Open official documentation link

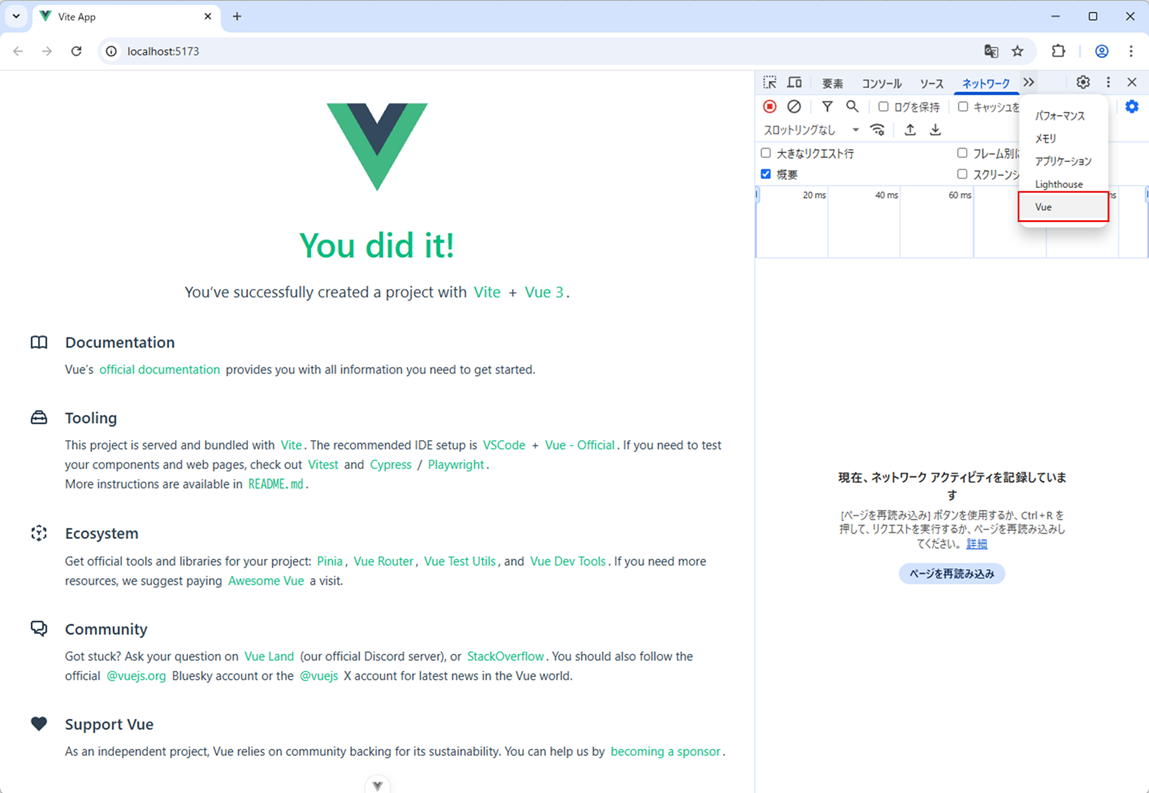[x=160, y=369]
